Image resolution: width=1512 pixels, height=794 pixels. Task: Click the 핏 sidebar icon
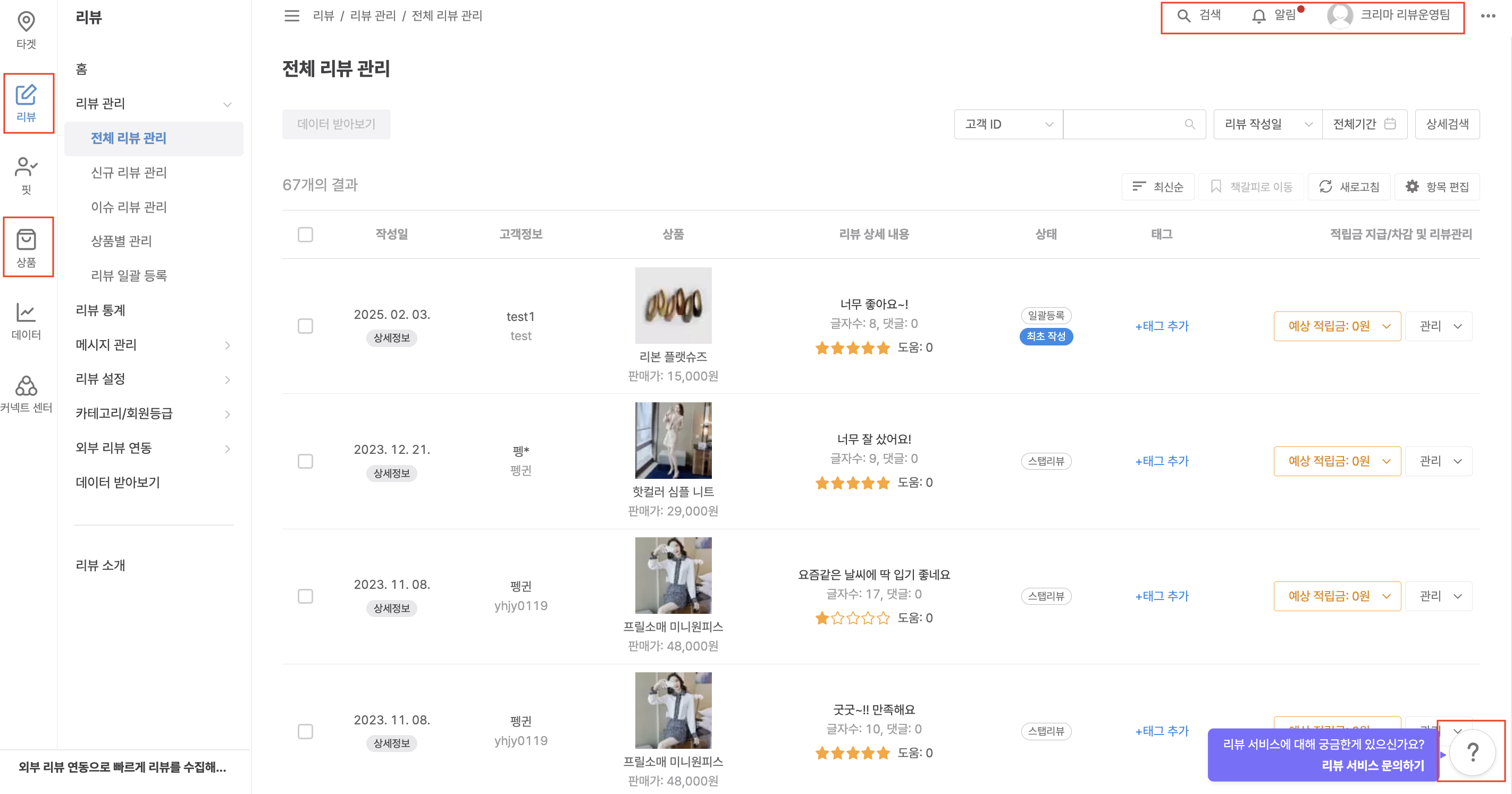[x=26, y=175]
